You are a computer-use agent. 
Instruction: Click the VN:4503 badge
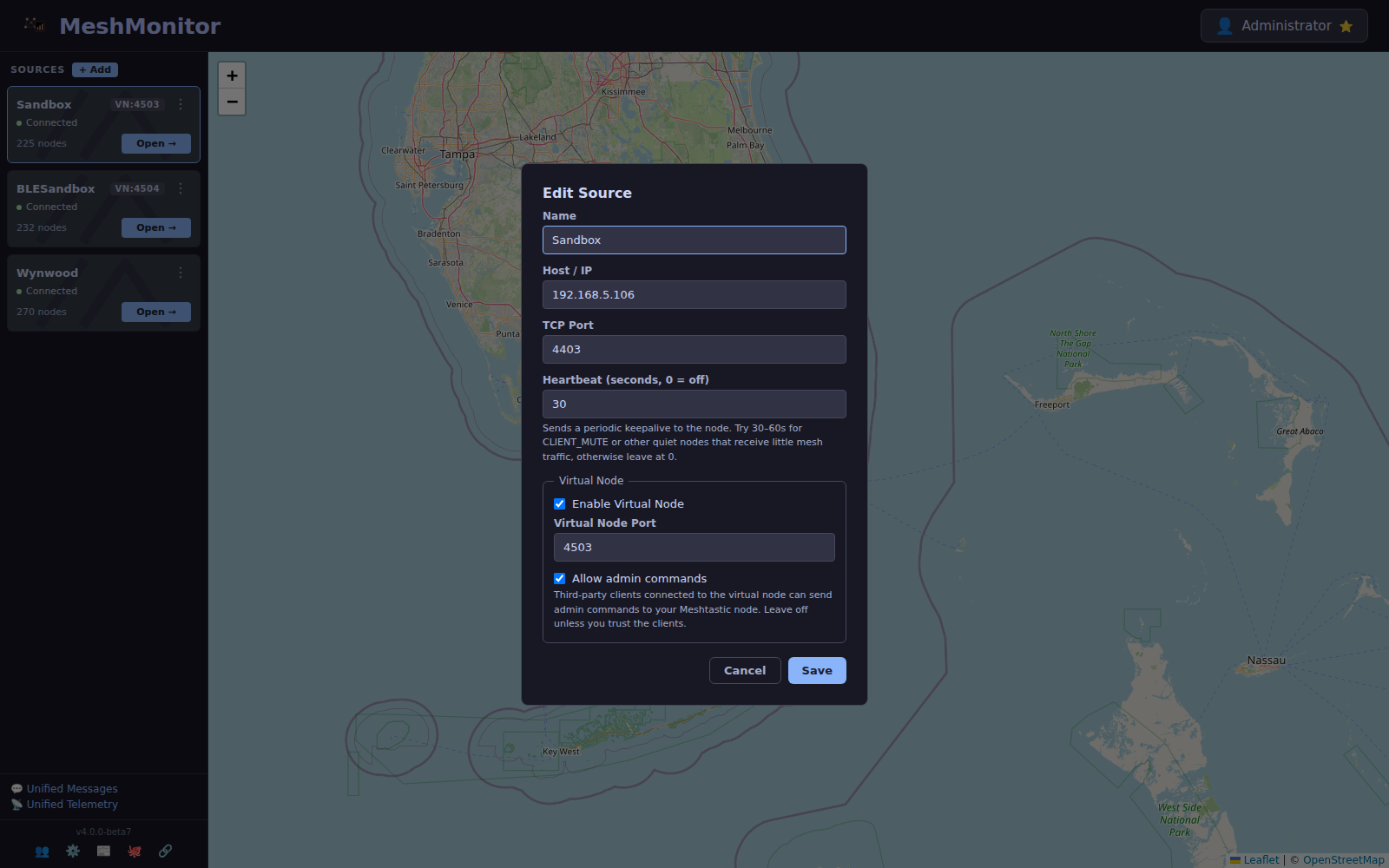(x=137, y=104)
